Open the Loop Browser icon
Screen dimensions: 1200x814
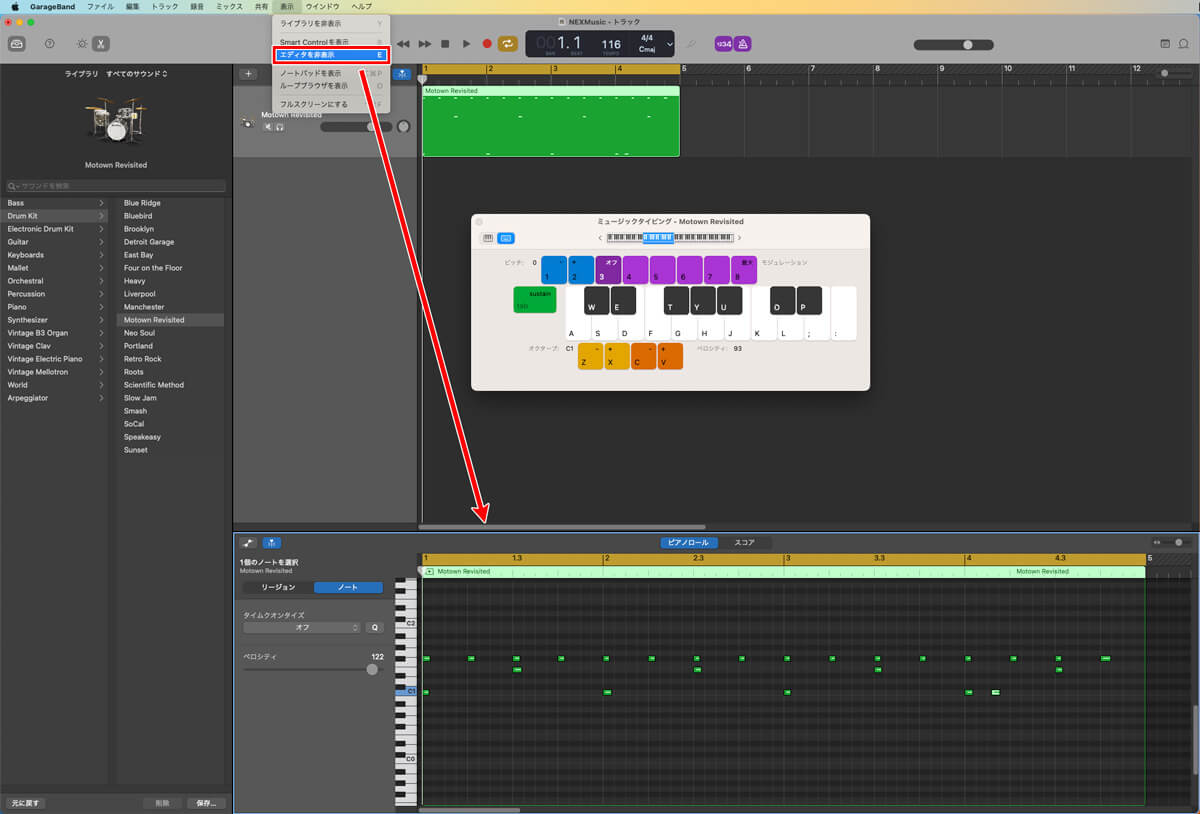[x=1184, y=44]
